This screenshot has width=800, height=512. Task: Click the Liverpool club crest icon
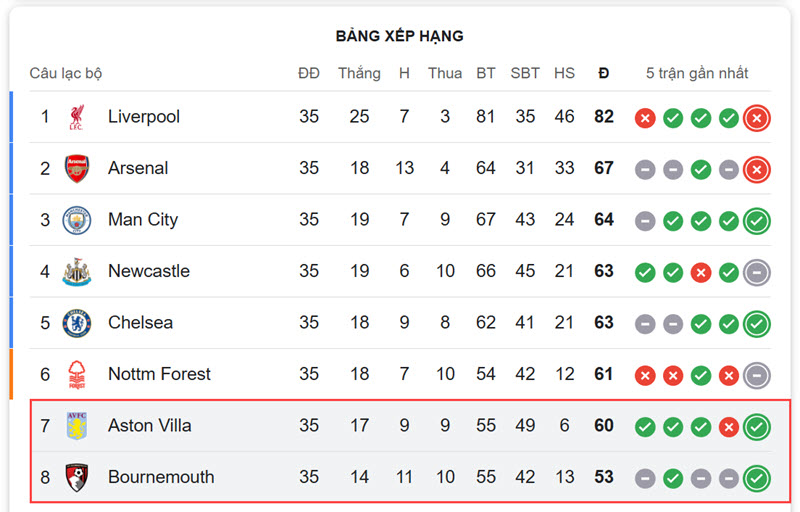77,117
